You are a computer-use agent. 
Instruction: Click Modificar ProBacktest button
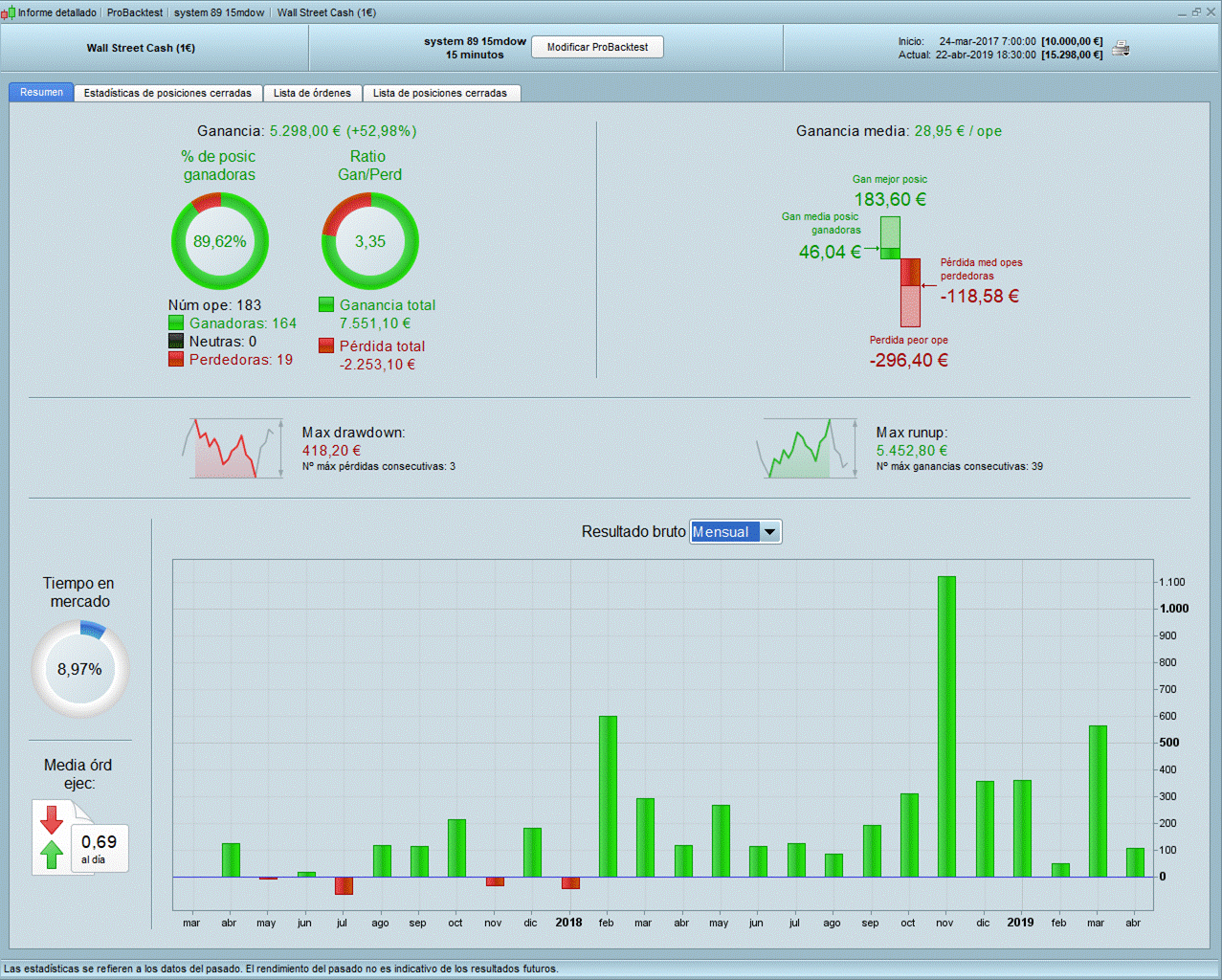tap(597, 47)
